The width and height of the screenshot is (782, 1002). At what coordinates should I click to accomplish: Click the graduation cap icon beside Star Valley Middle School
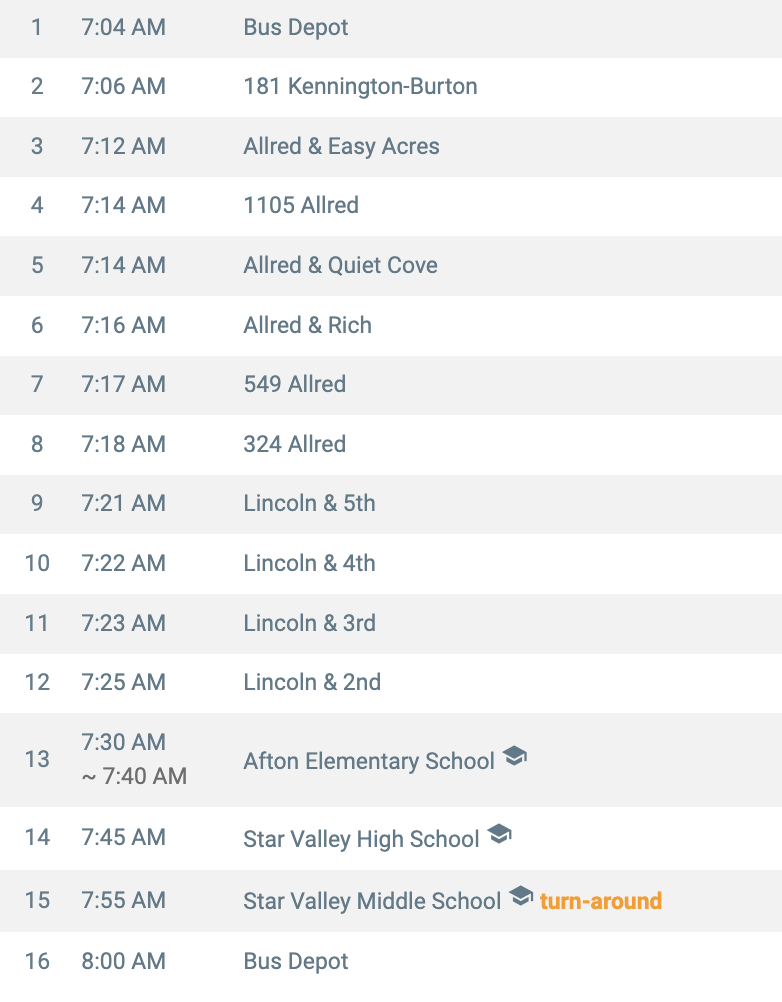pos(520,896)
